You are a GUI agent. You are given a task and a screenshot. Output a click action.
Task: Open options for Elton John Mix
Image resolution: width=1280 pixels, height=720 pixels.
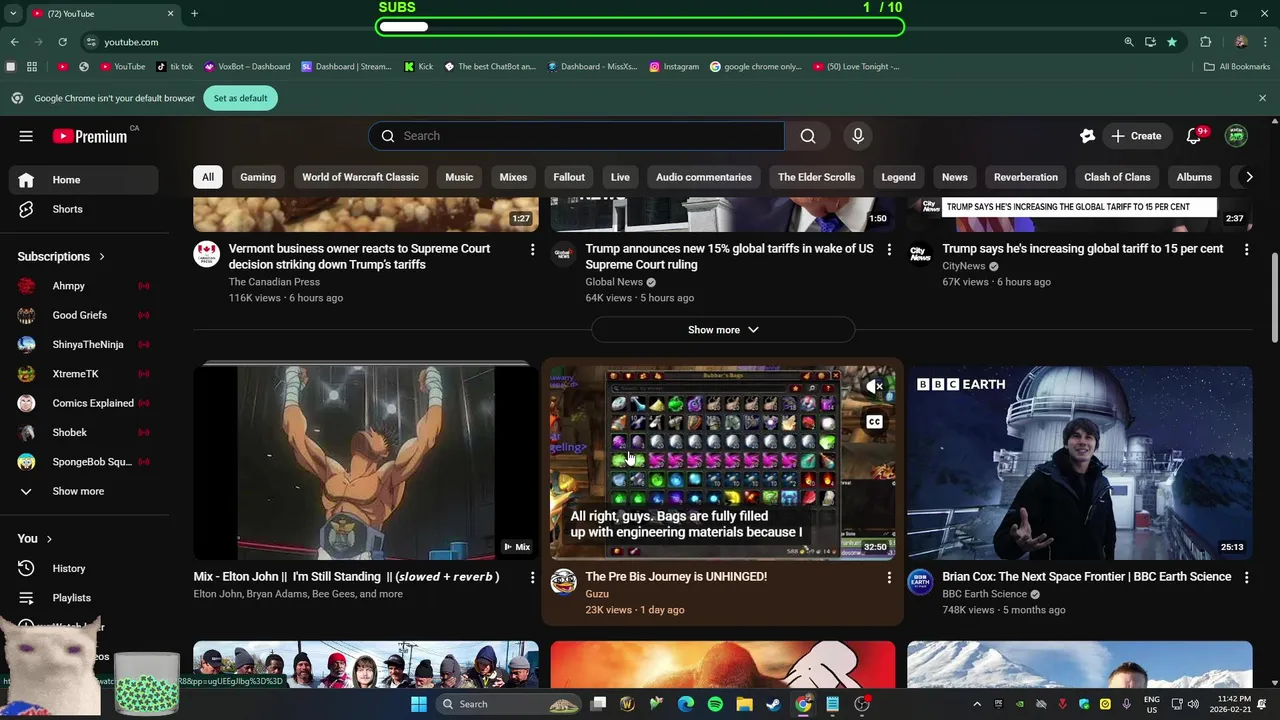point(532,577)
